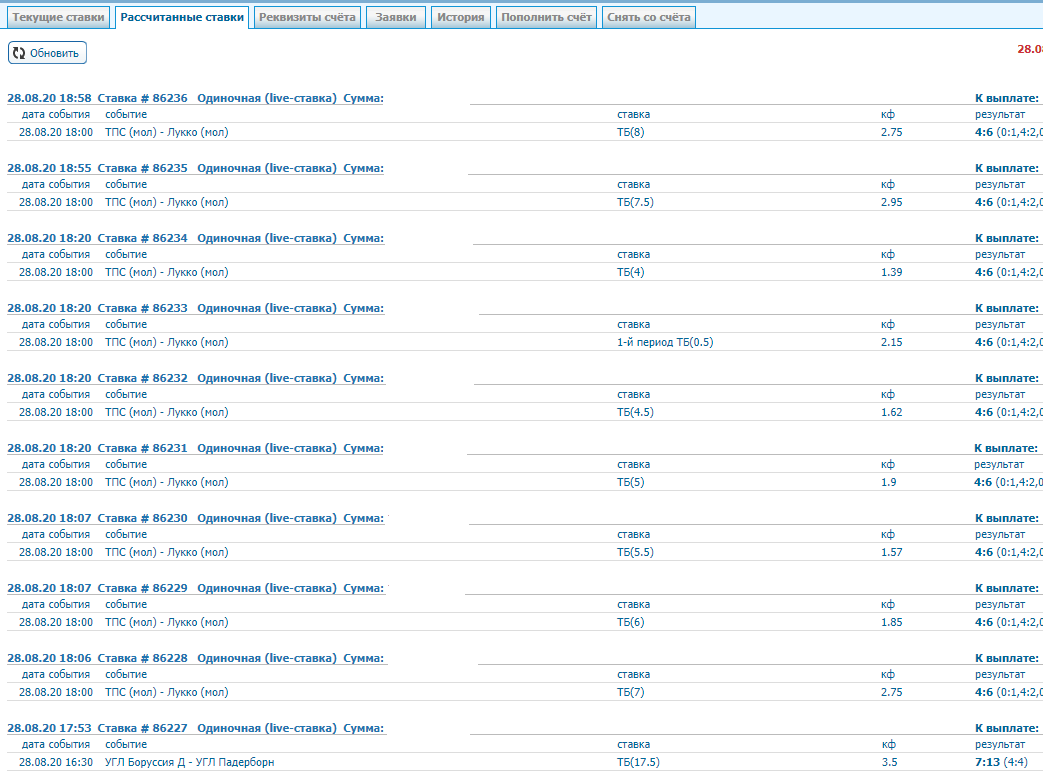The image size is (1043, 774).
Task: Click the refresh icon in Обновить button
Action: [x=19, y=53]
